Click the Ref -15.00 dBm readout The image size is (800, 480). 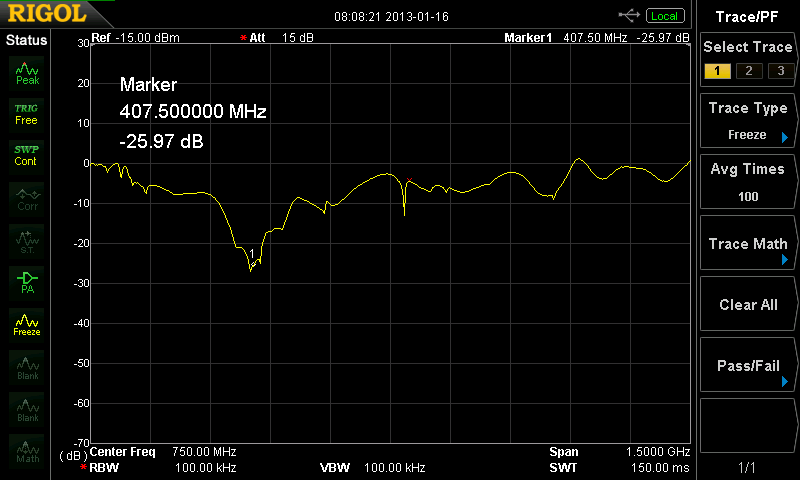(x=135, y=38)
